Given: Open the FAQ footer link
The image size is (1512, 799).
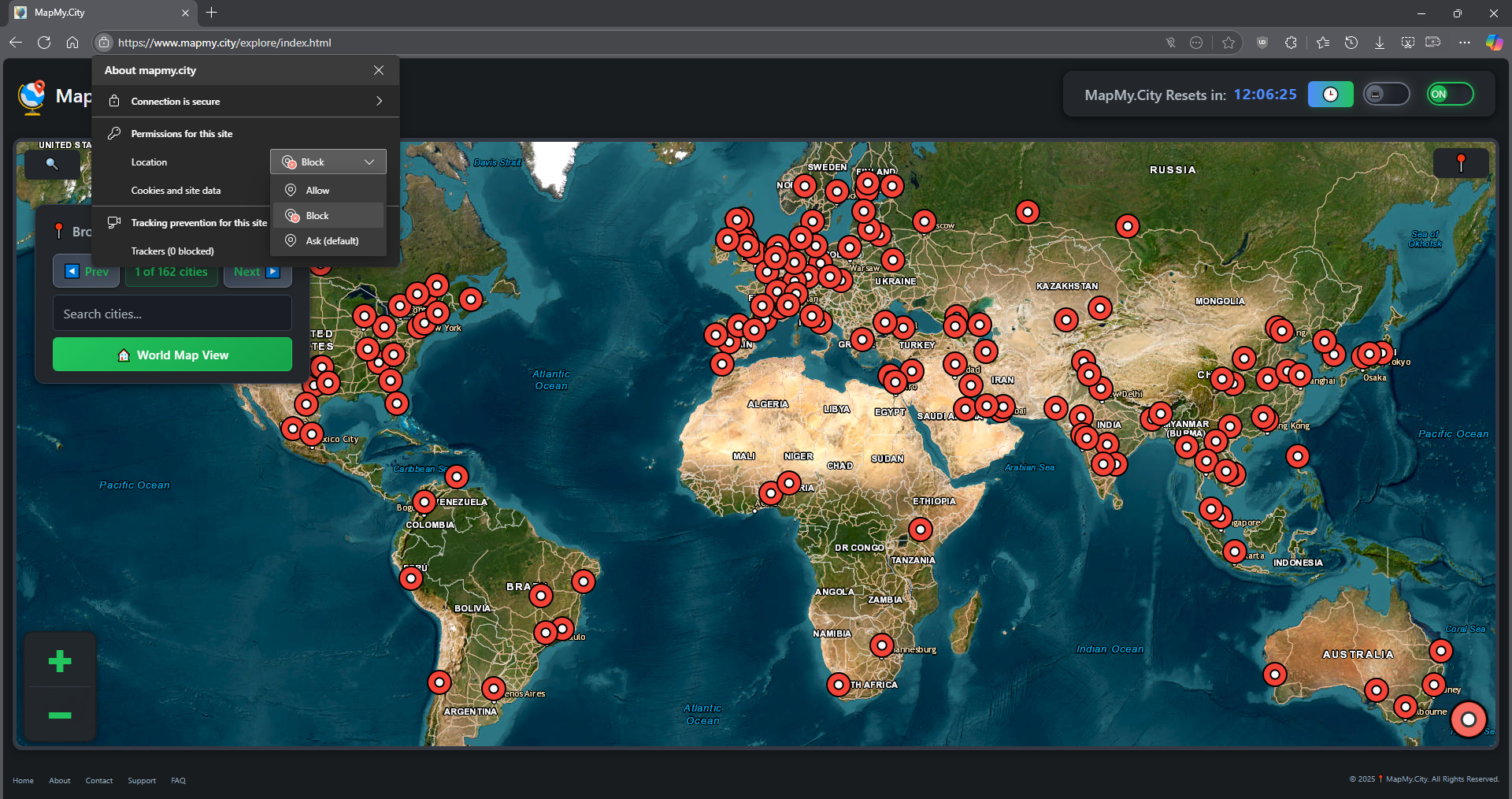Looking at the screenshot, I should coord(178,780).
